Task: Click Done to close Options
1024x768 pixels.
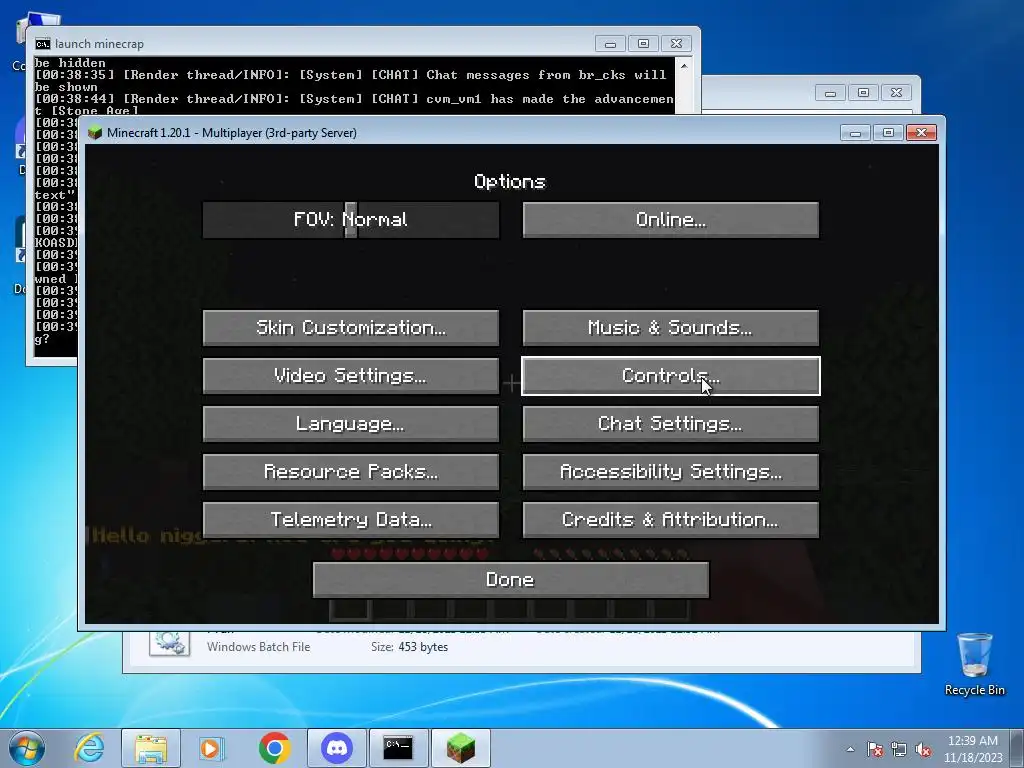Action: point(511,580)
